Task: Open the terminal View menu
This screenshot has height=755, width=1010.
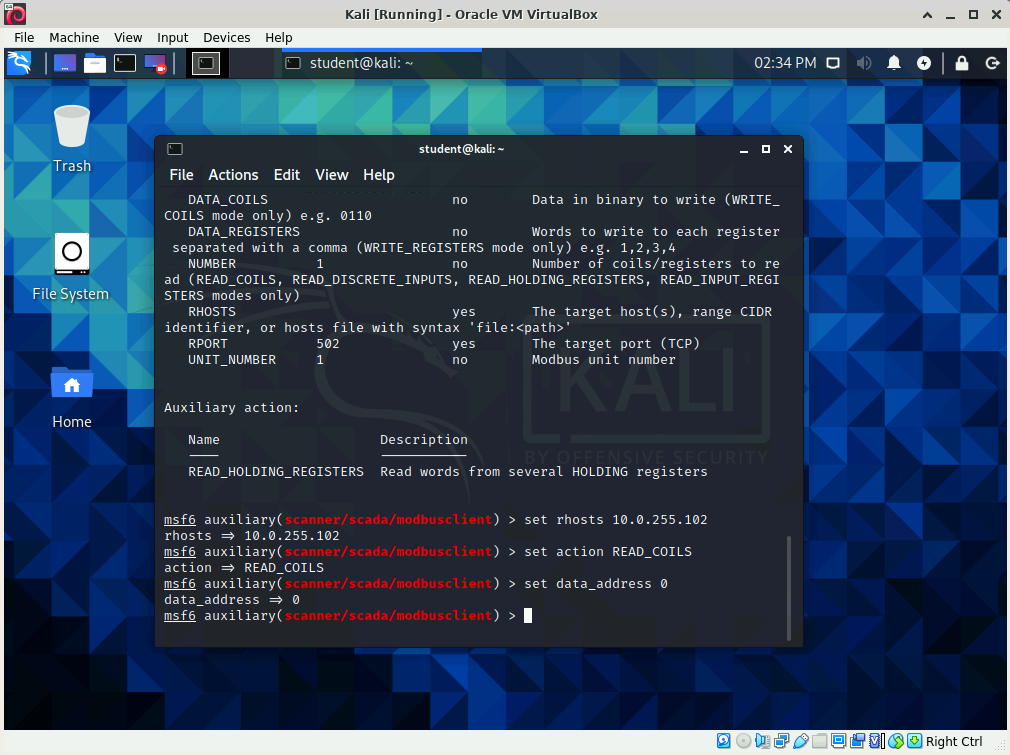Action: coord(332,175)
